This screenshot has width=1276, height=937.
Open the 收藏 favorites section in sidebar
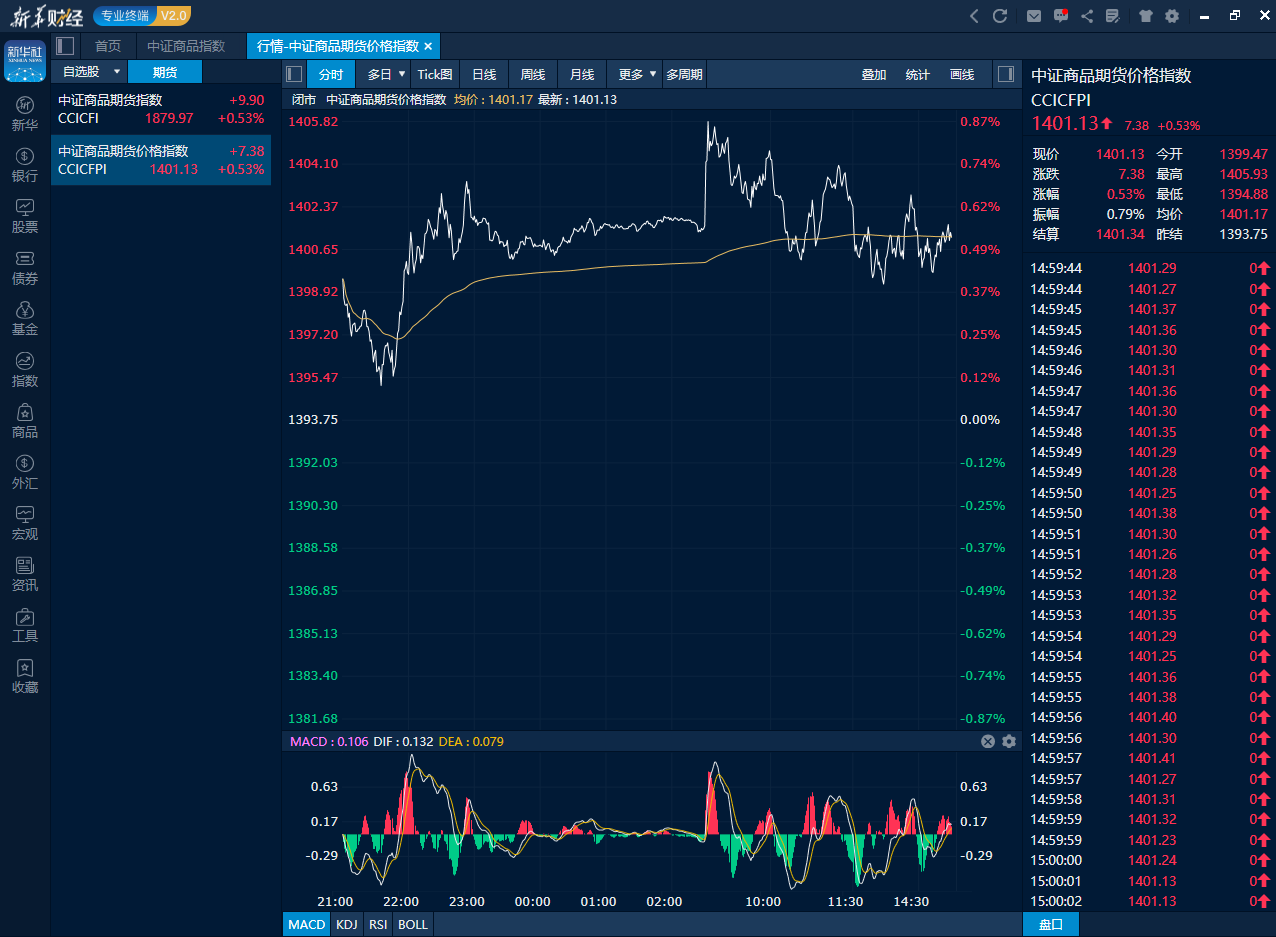(x=25, y=675)
